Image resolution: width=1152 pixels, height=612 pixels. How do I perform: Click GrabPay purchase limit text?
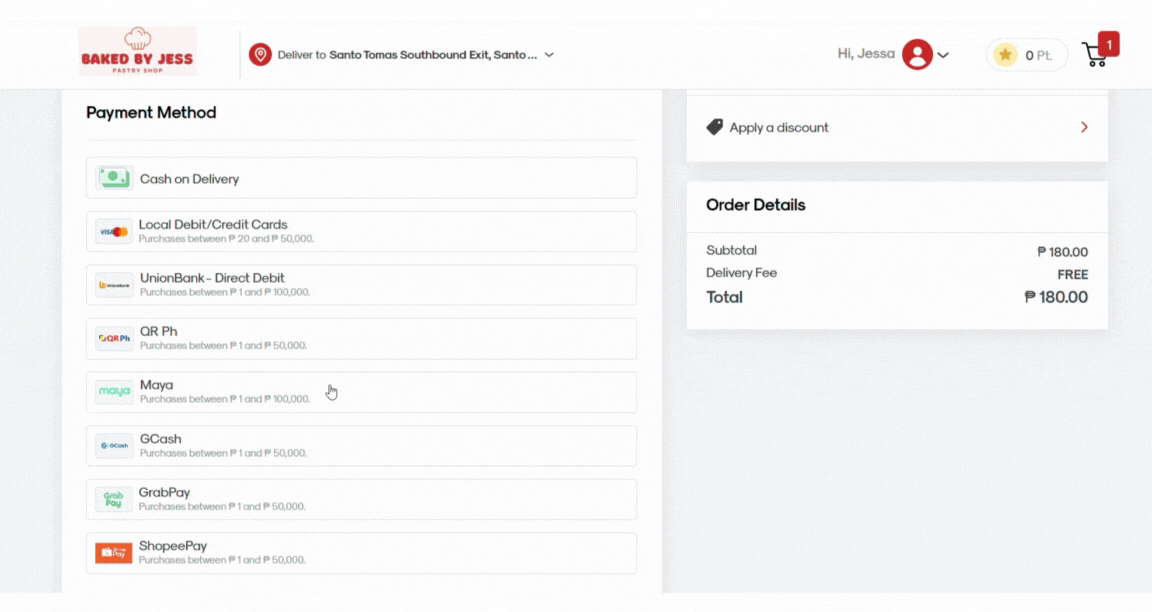223,506
